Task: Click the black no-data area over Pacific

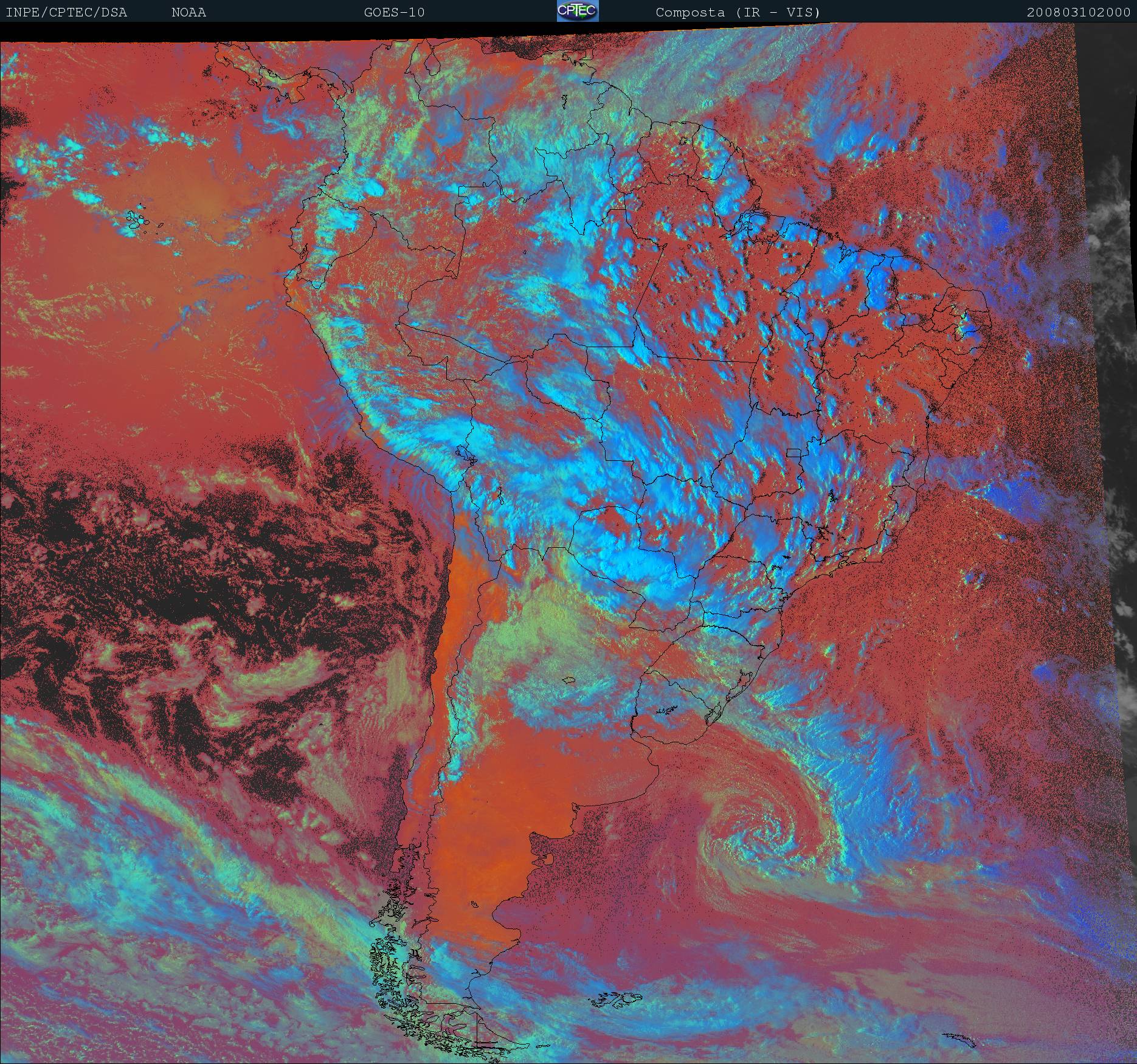Action: 152,547
